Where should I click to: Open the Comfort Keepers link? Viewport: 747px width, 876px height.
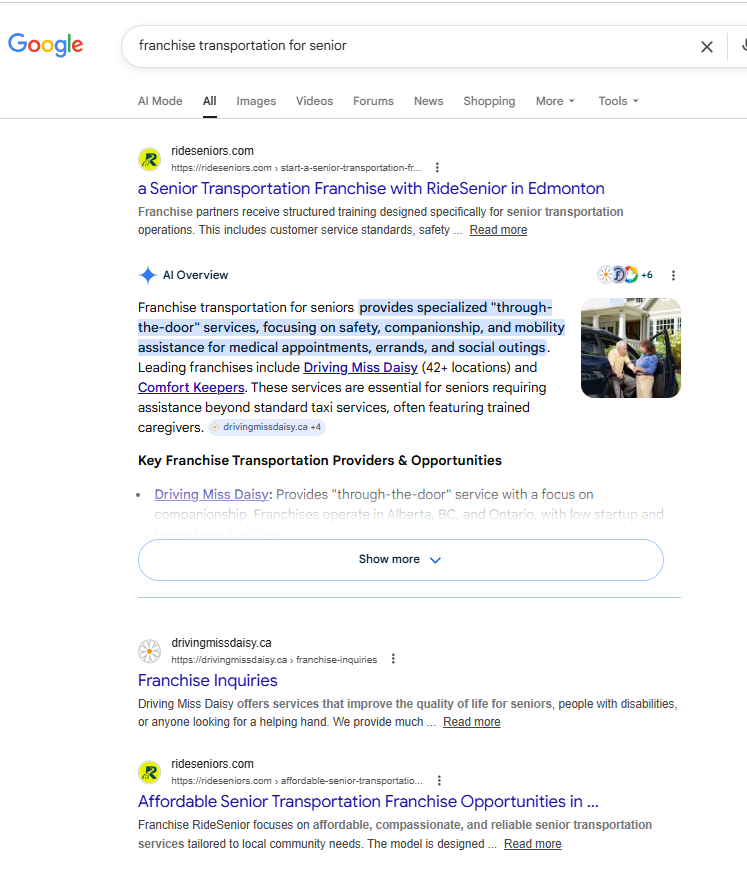click(x=191, y=388)
